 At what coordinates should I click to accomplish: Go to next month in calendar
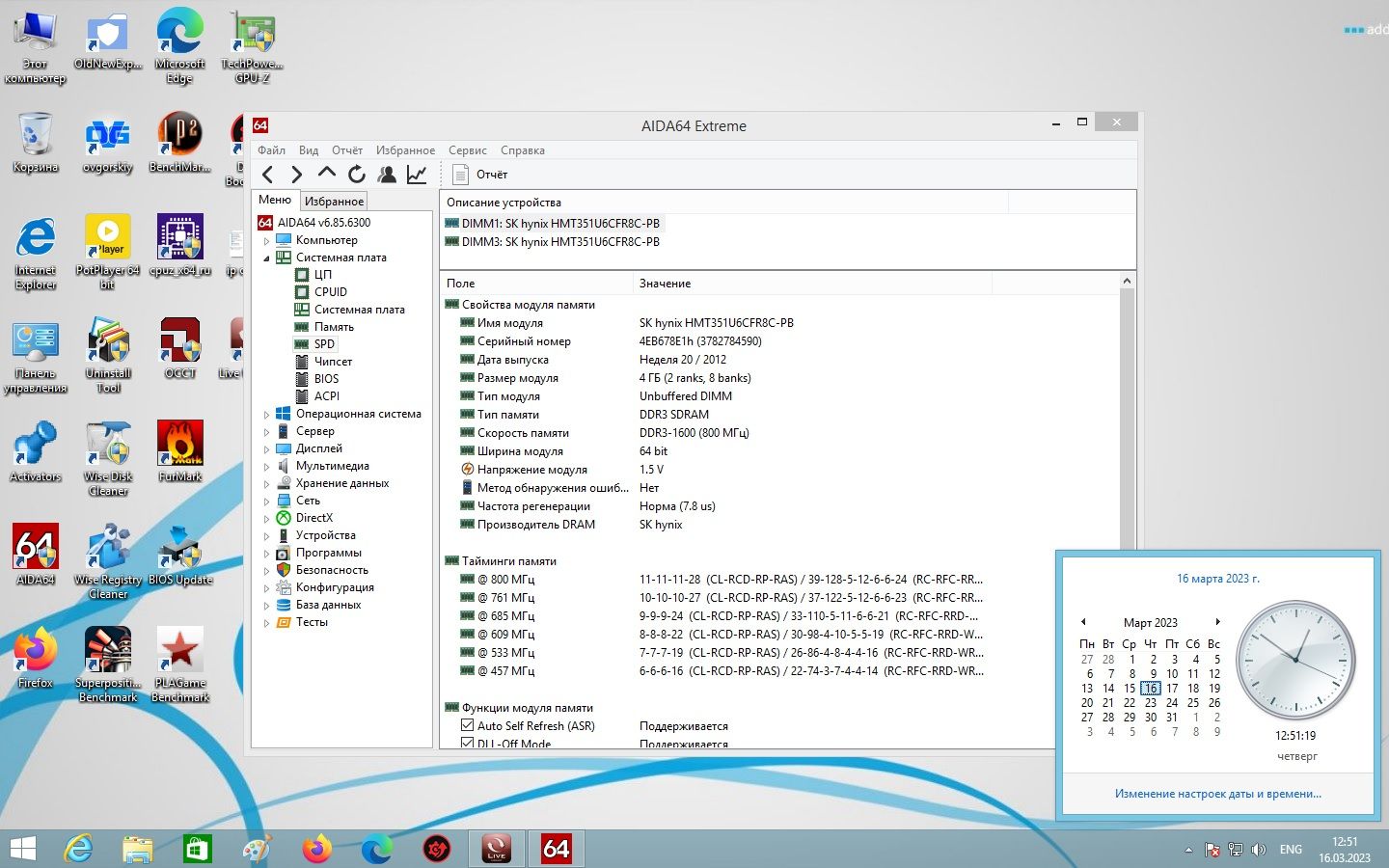[1217, 622]
